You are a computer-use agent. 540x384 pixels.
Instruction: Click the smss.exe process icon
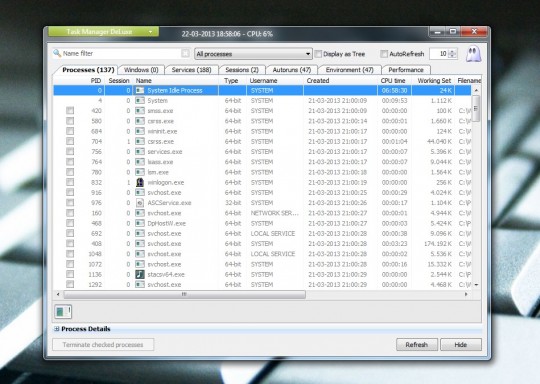coord(140,111)
